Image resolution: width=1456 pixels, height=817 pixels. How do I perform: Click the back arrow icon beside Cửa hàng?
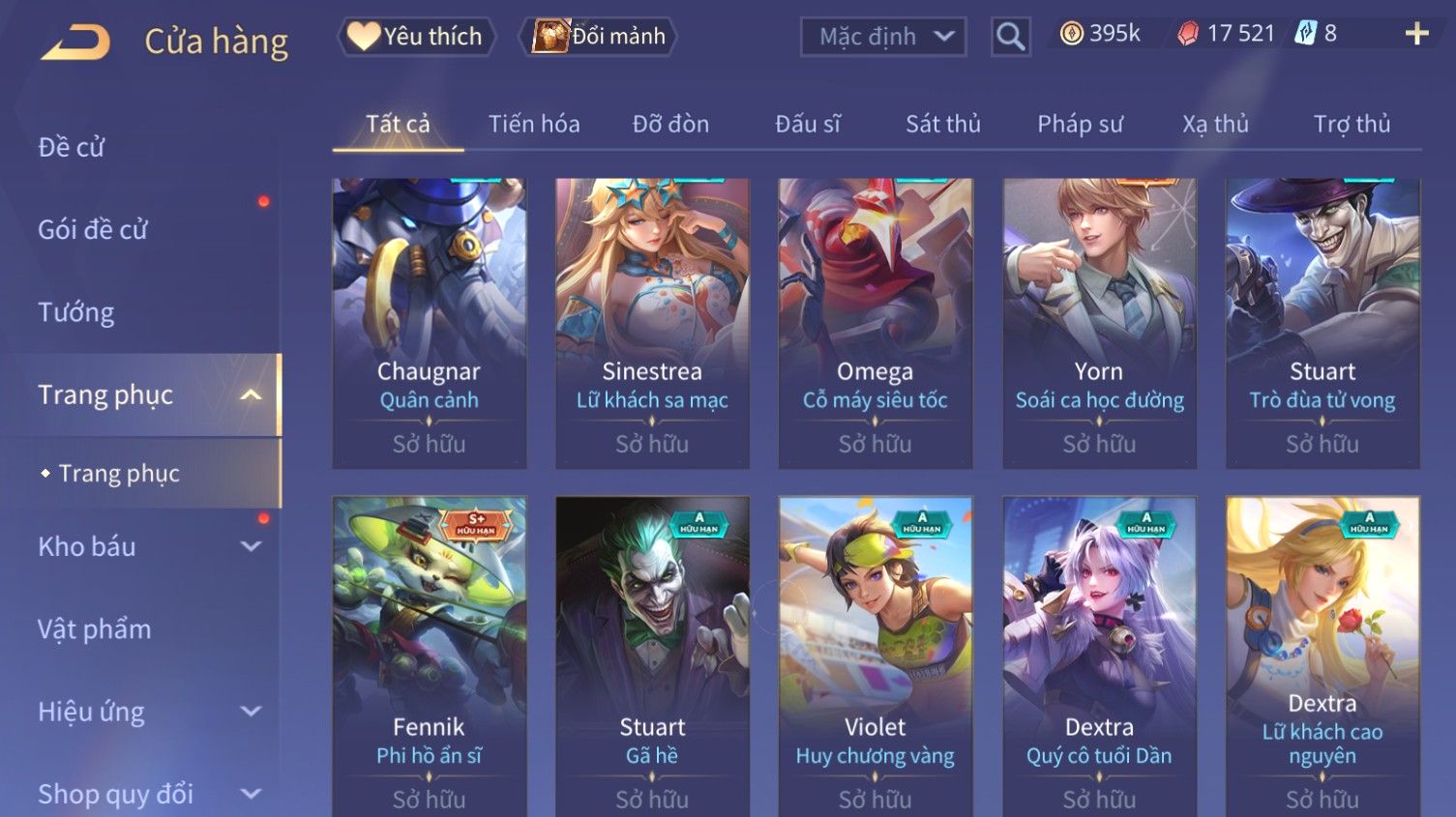[75, 43]
